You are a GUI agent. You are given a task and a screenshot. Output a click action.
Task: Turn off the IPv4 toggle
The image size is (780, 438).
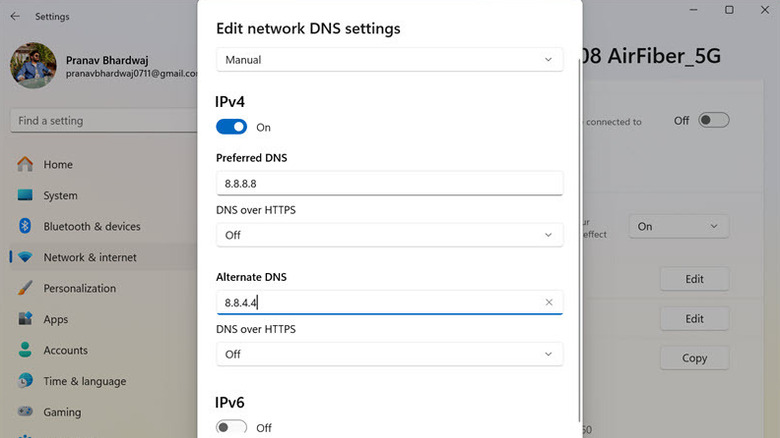point(231,127)
